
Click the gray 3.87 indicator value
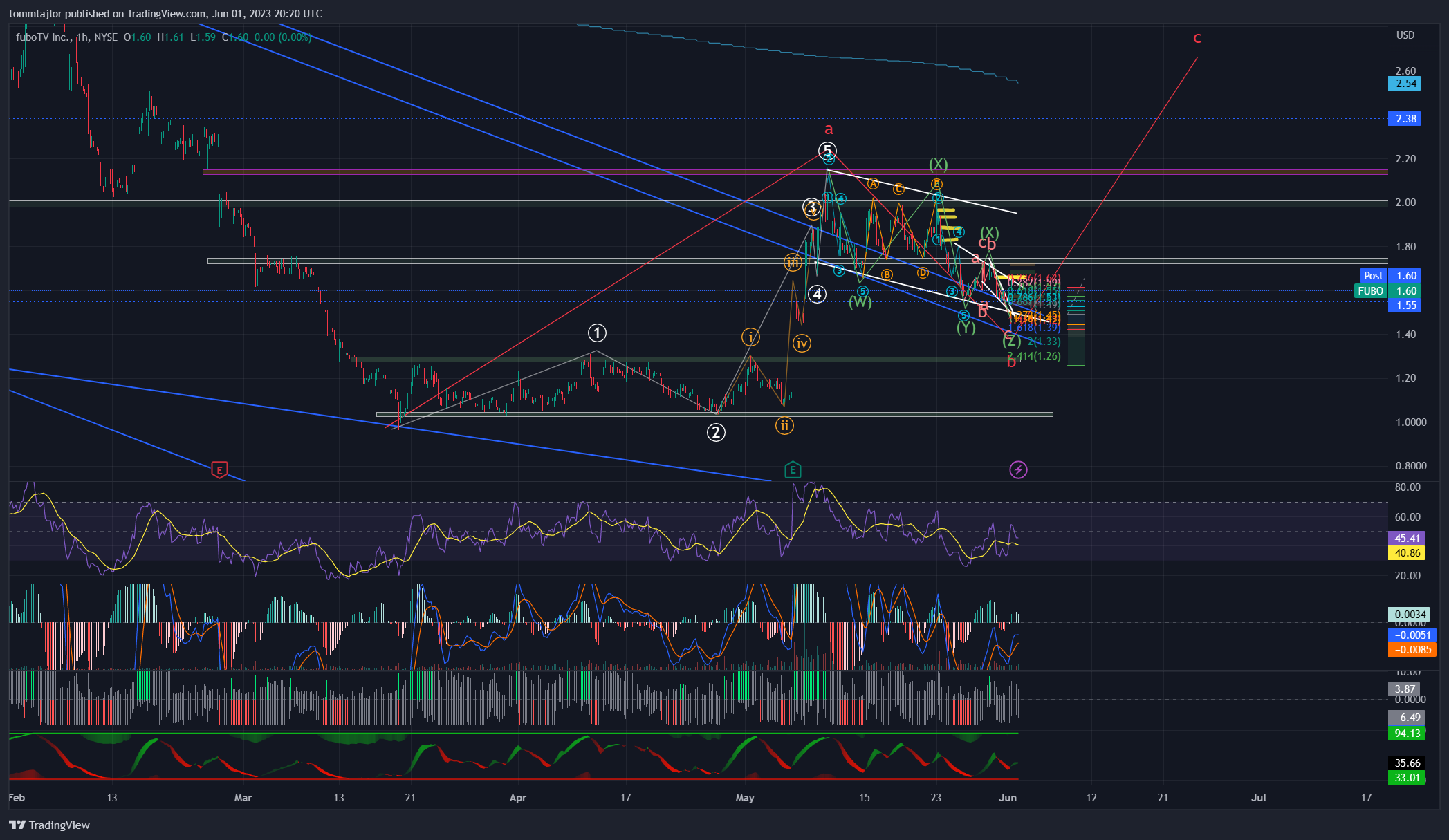(1405, 689)
